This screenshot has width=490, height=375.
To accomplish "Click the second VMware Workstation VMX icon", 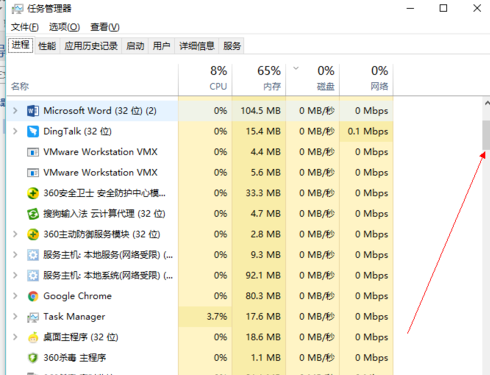I will point(33,173).
